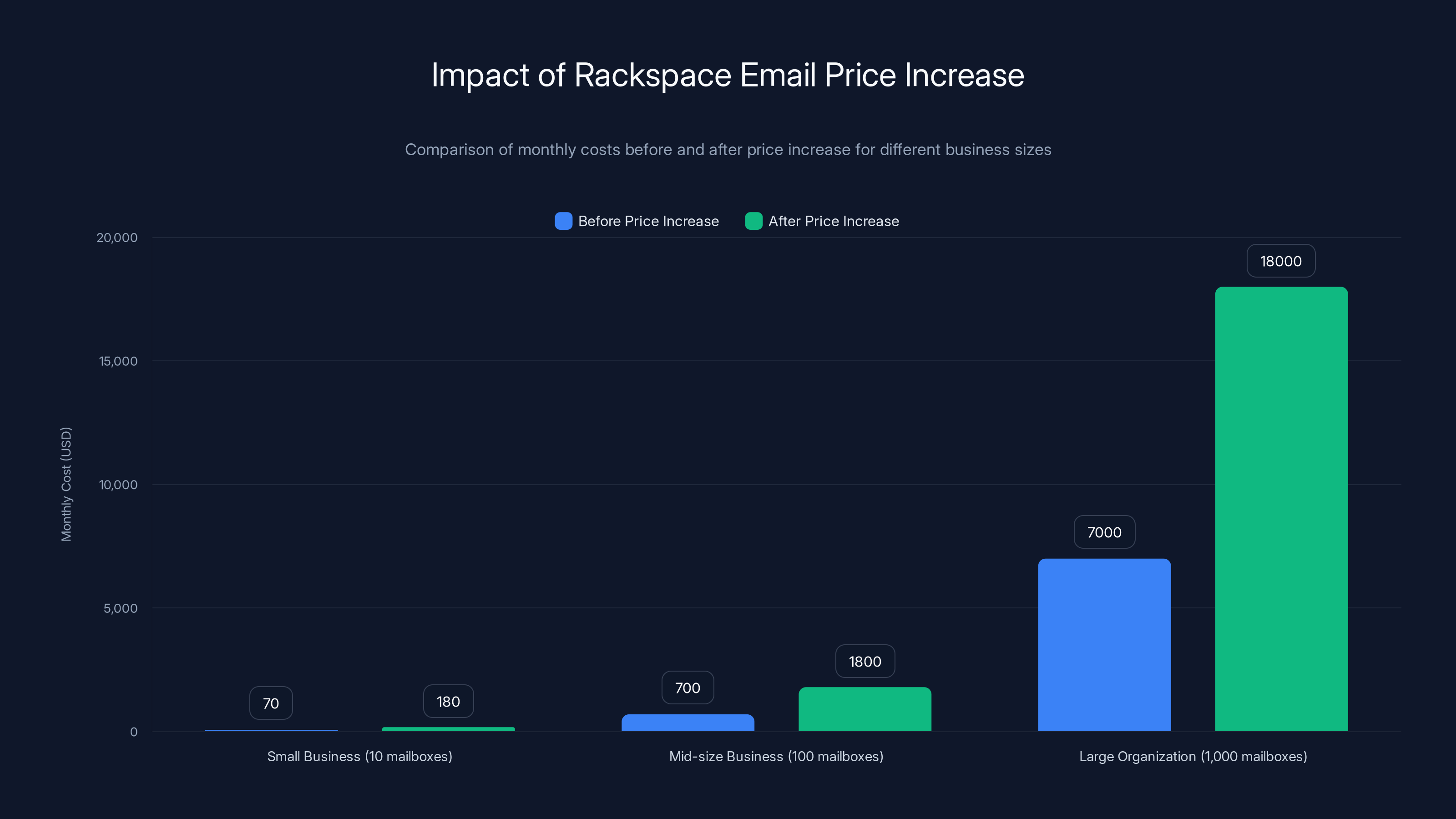Select the chart title text
Viewport: 1456px width, 819px height.
pos(728,74)
